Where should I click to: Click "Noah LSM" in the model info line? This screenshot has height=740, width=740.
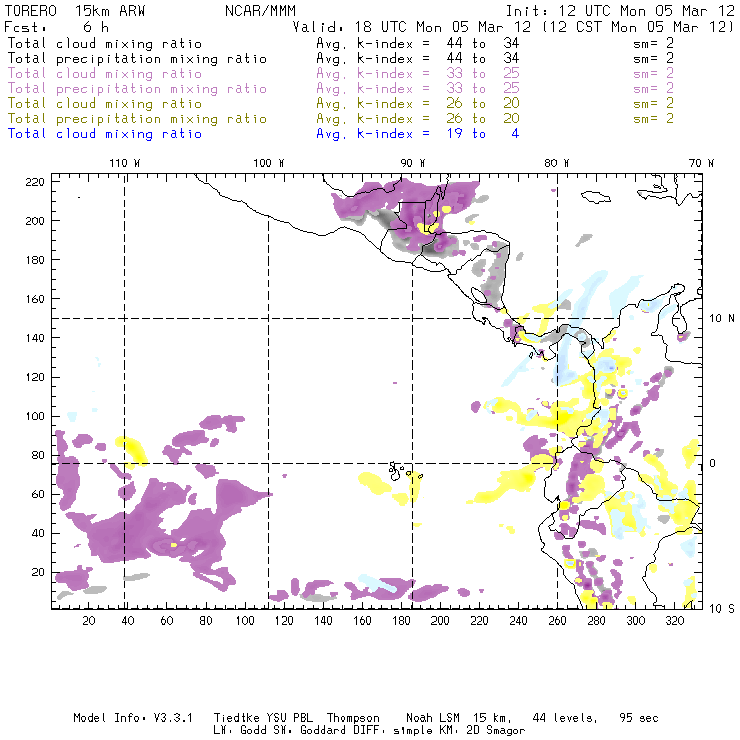(x=433, y=718)
